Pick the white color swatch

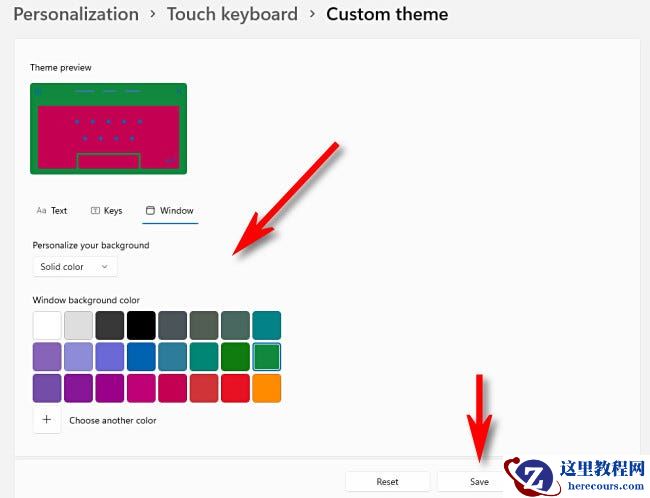(47, 326)
